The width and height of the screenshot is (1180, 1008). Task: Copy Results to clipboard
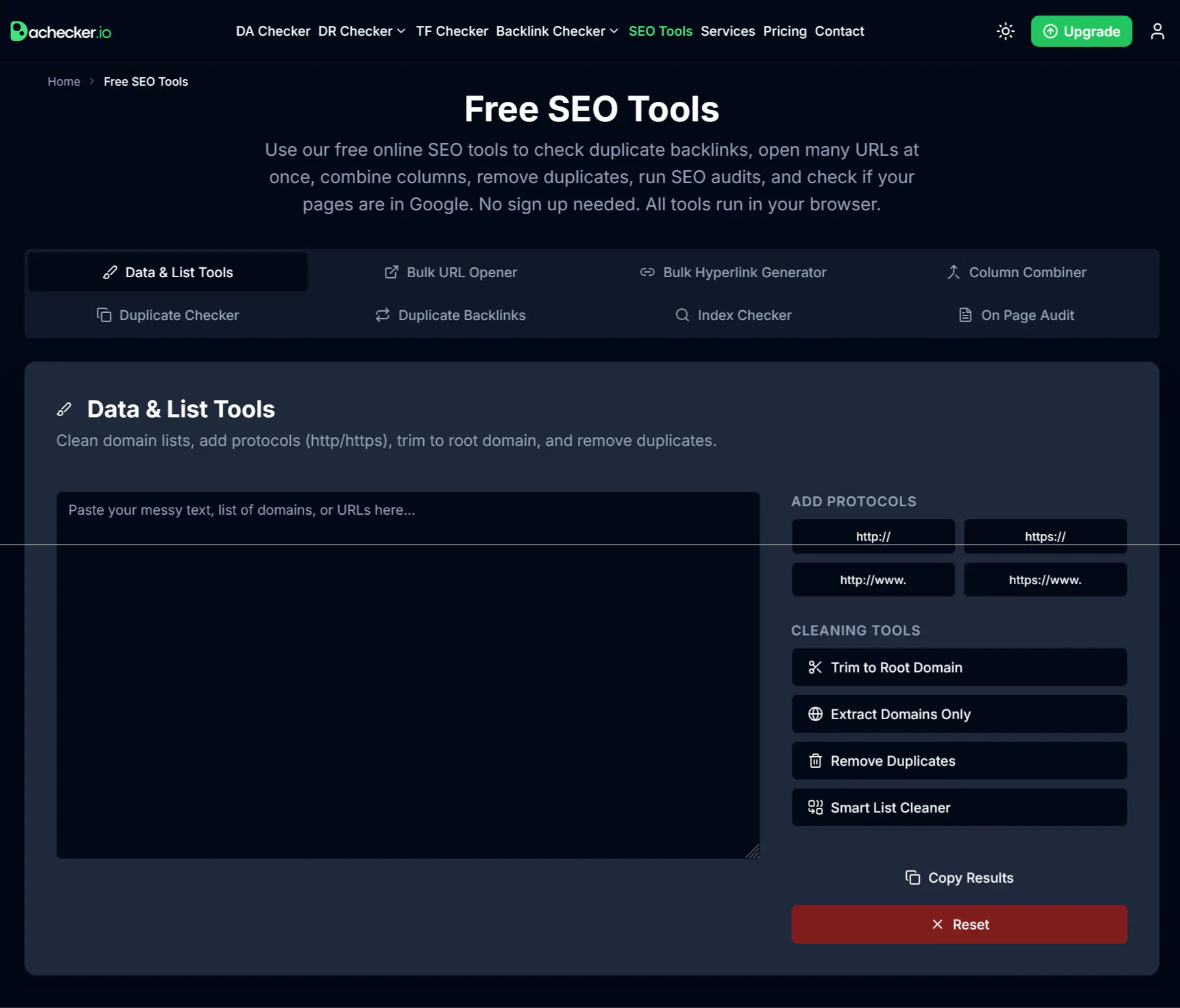[x=959, y=878]
